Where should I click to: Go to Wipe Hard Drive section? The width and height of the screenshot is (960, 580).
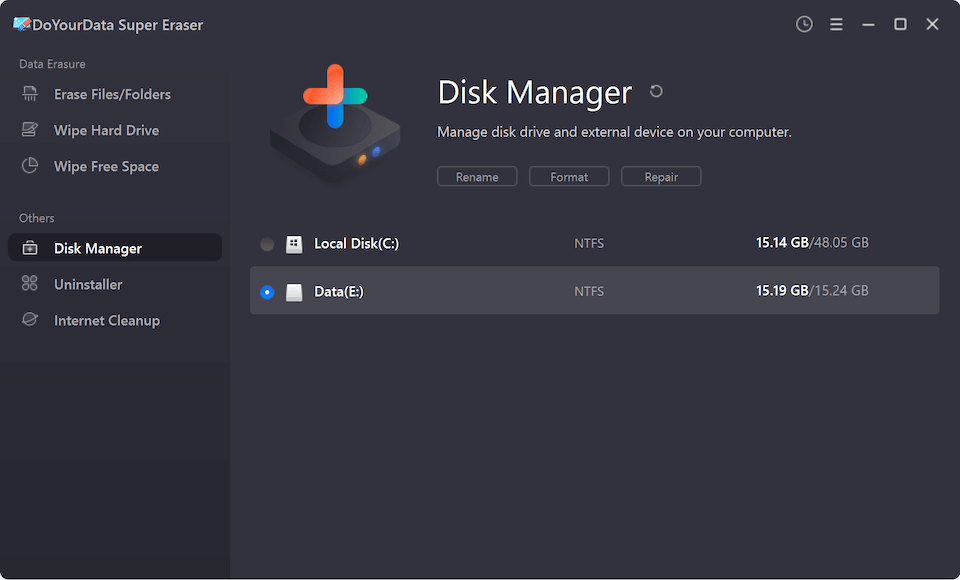[106, 130]
